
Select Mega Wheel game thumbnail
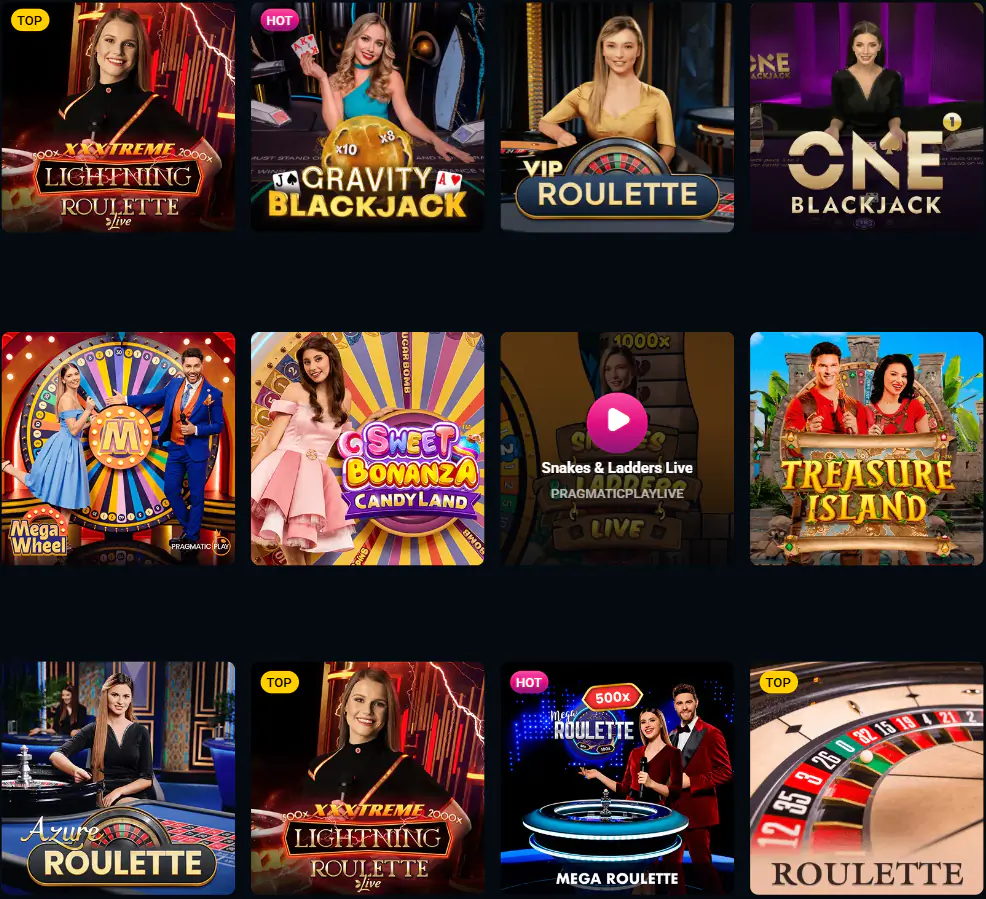[x=118, y=448]
